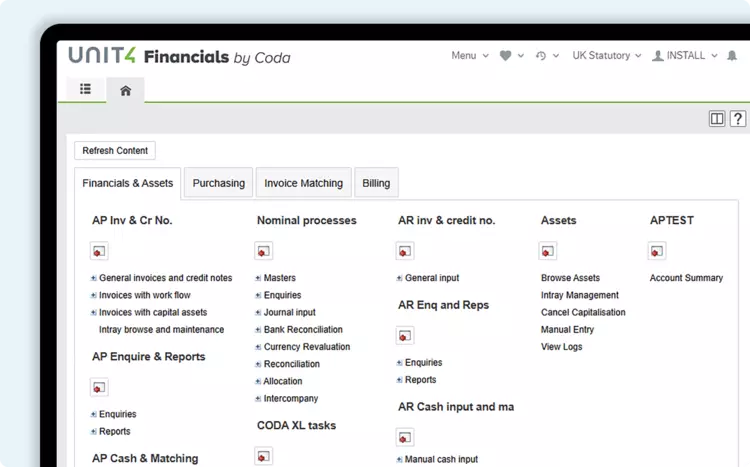This screenshot has width=750, height=467.
Task: Expand the INSTALL user dropdown arrow
Action: [x=714, y=56]
